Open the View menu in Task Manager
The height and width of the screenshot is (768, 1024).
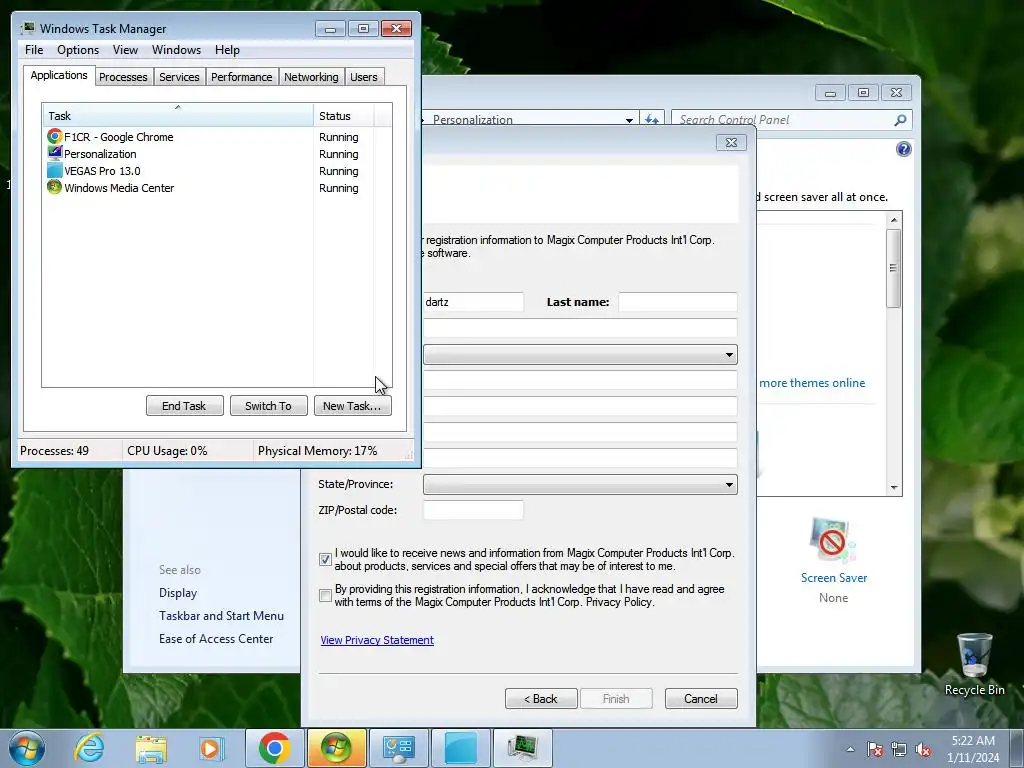click(x=125, y=50)
